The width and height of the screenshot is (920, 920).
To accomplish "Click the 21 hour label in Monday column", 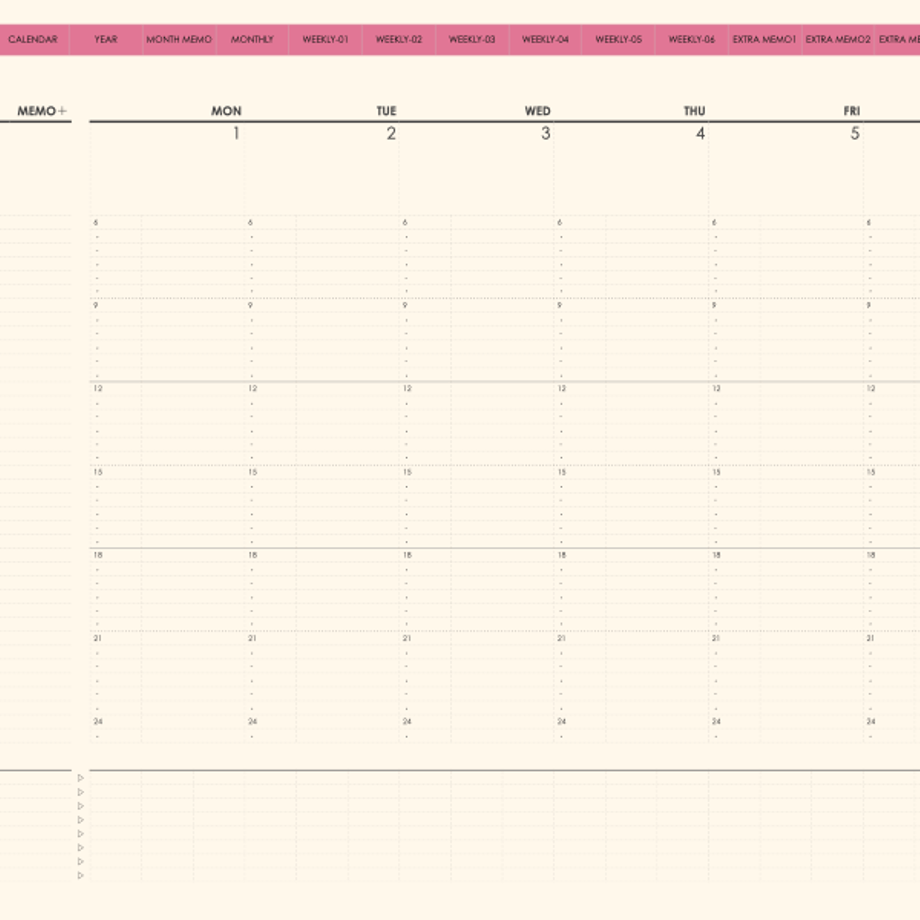I will click(x=97, y=638).
